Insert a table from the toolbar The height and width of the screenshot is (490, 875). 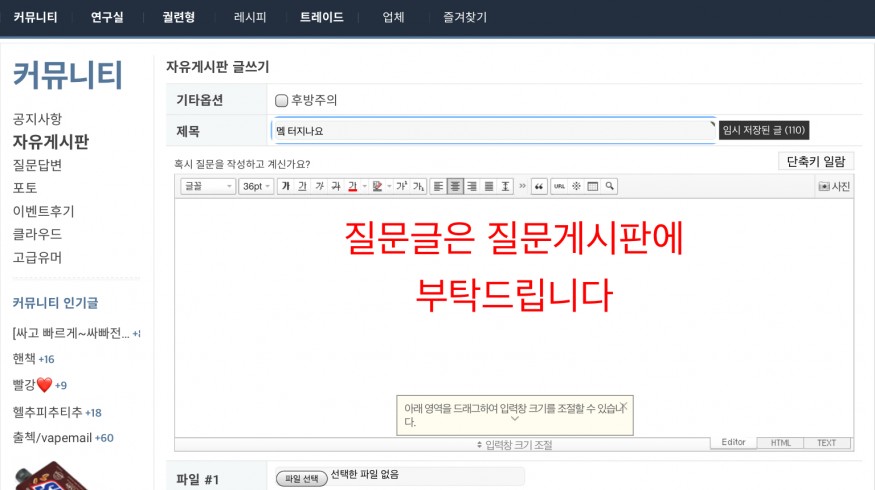click(592, 186)
